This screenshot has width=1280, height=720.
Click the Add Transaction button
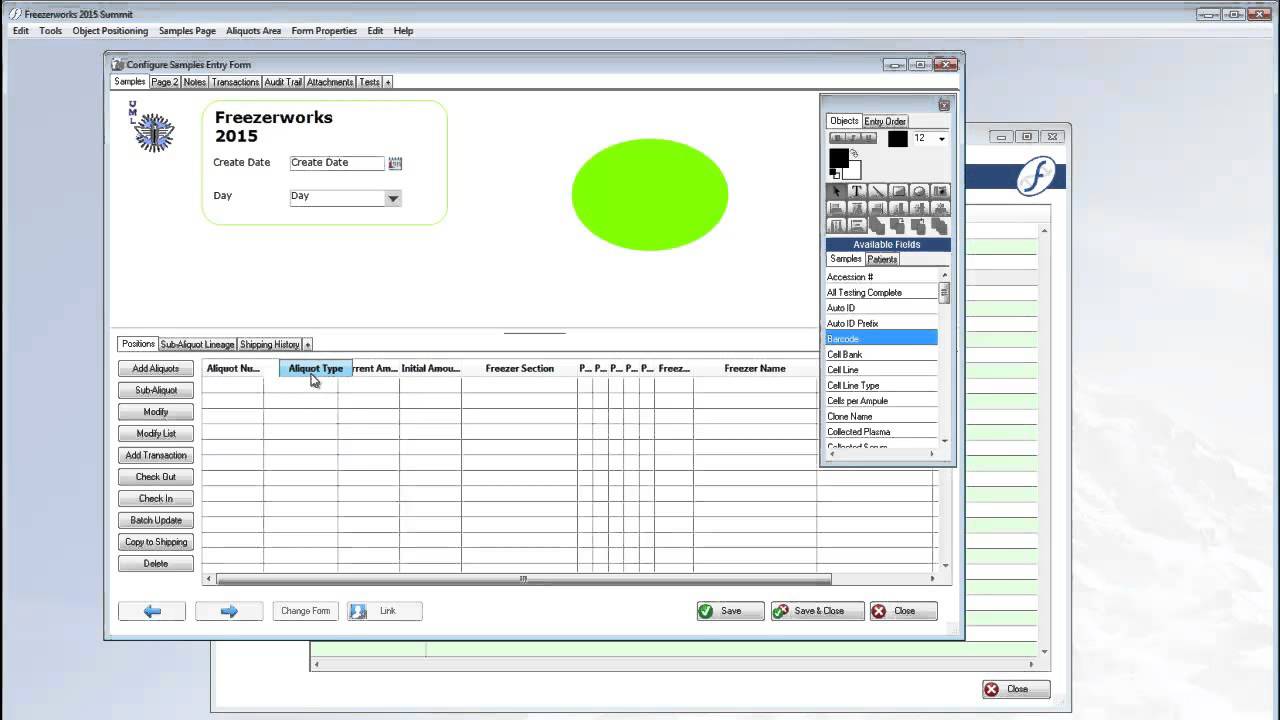pyautogui.click(x=156, y=455)
